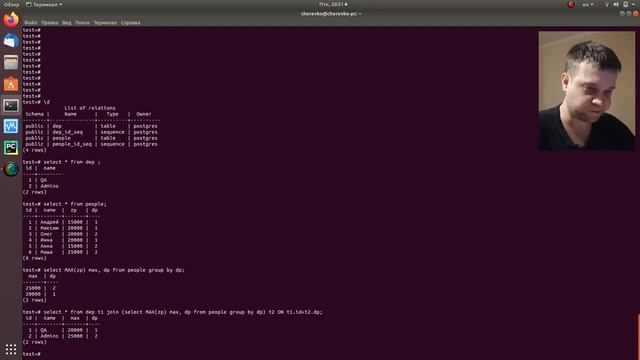This screenshot has width=640, height=360.
Task: Open the Files manager dock icon
Action: (11, 62)
